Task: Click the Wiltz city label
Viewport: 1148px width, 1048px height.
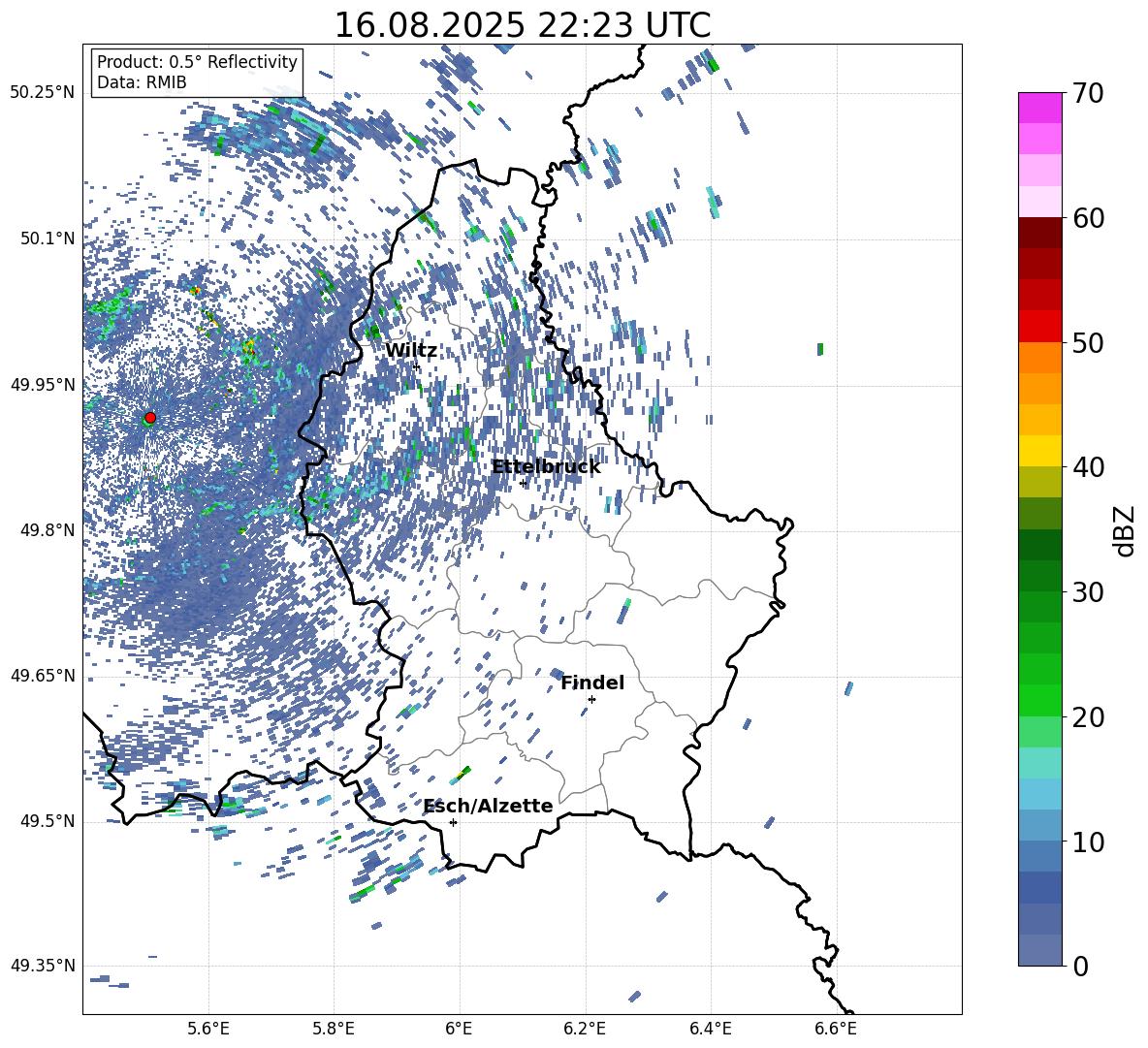Action: [411, 351]
